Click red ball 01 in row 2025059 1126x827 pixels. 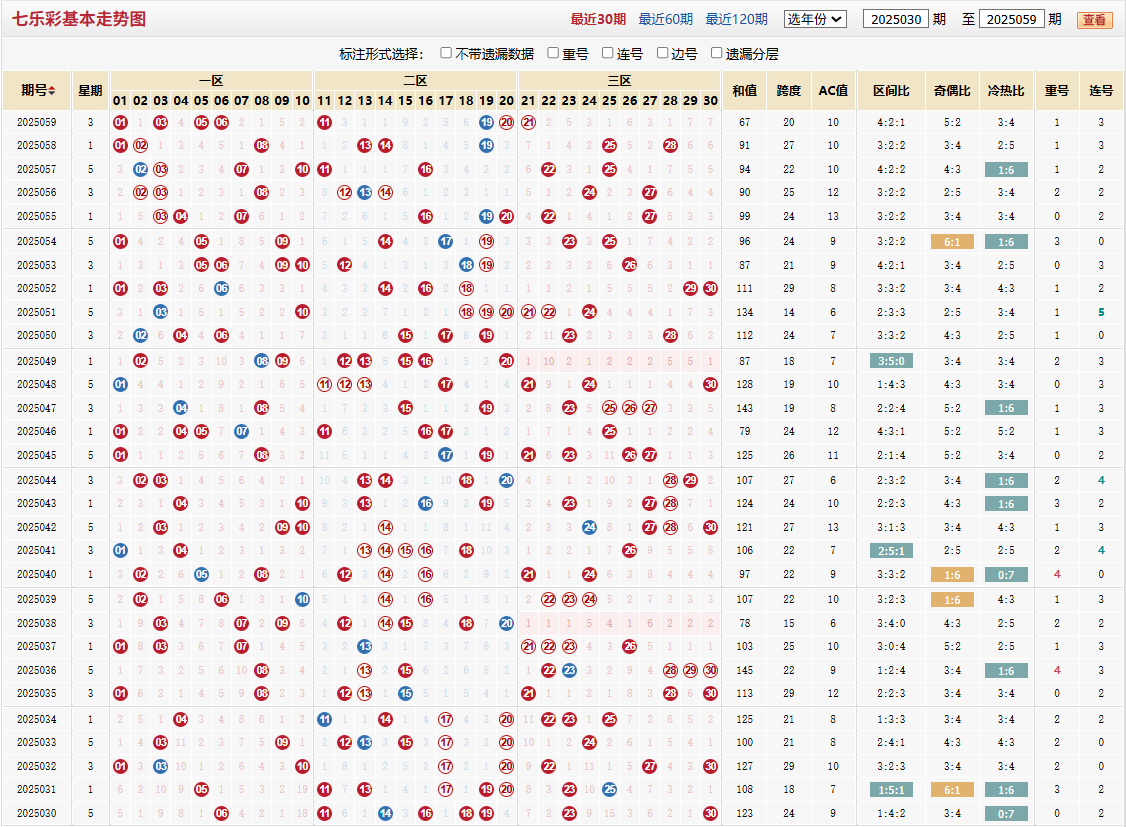click(x=120, y=122)
